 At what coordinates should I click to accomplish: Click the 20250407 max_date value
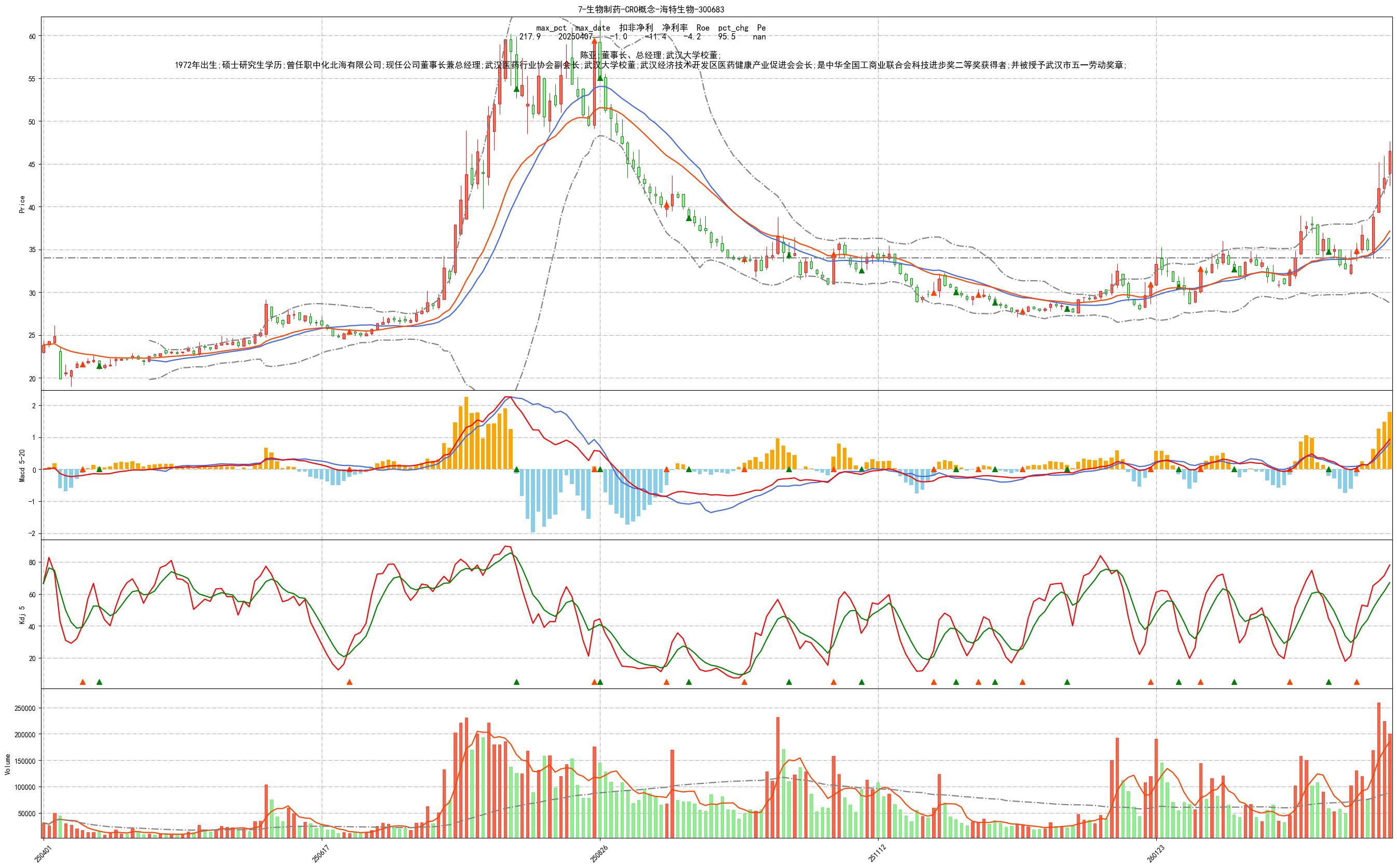coord(576,37)
